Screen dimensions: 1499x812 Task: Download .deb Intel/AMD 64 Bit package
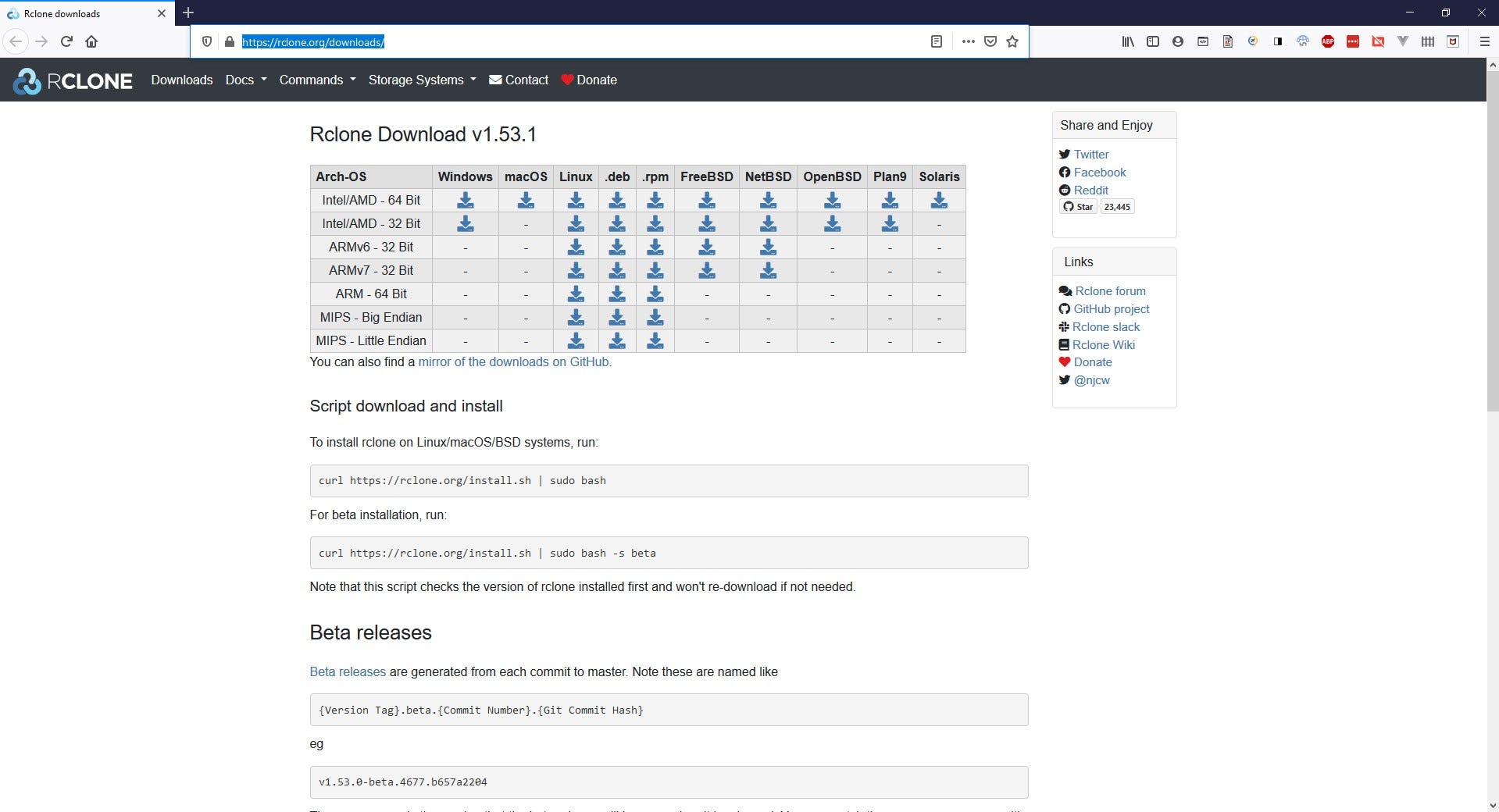pos(617,200)
